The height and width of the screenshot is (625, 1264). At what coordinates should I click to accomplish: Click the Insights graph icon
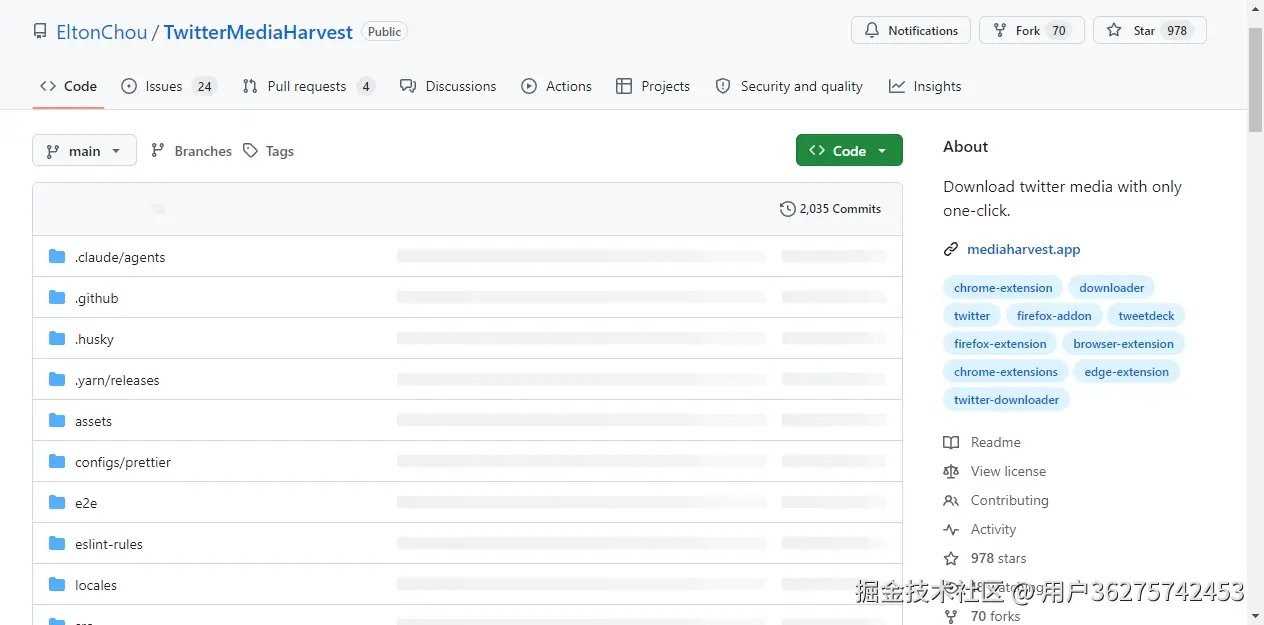897,86
